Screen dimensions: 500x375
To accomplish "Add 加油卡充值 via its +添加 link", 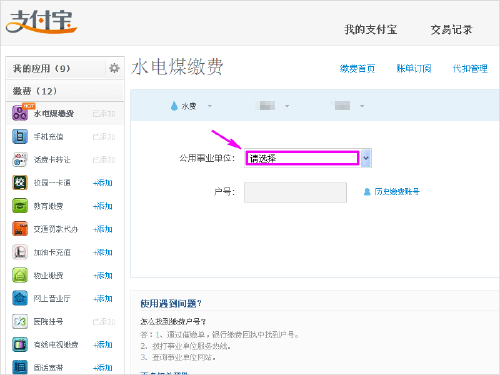I will pos(103,252).
